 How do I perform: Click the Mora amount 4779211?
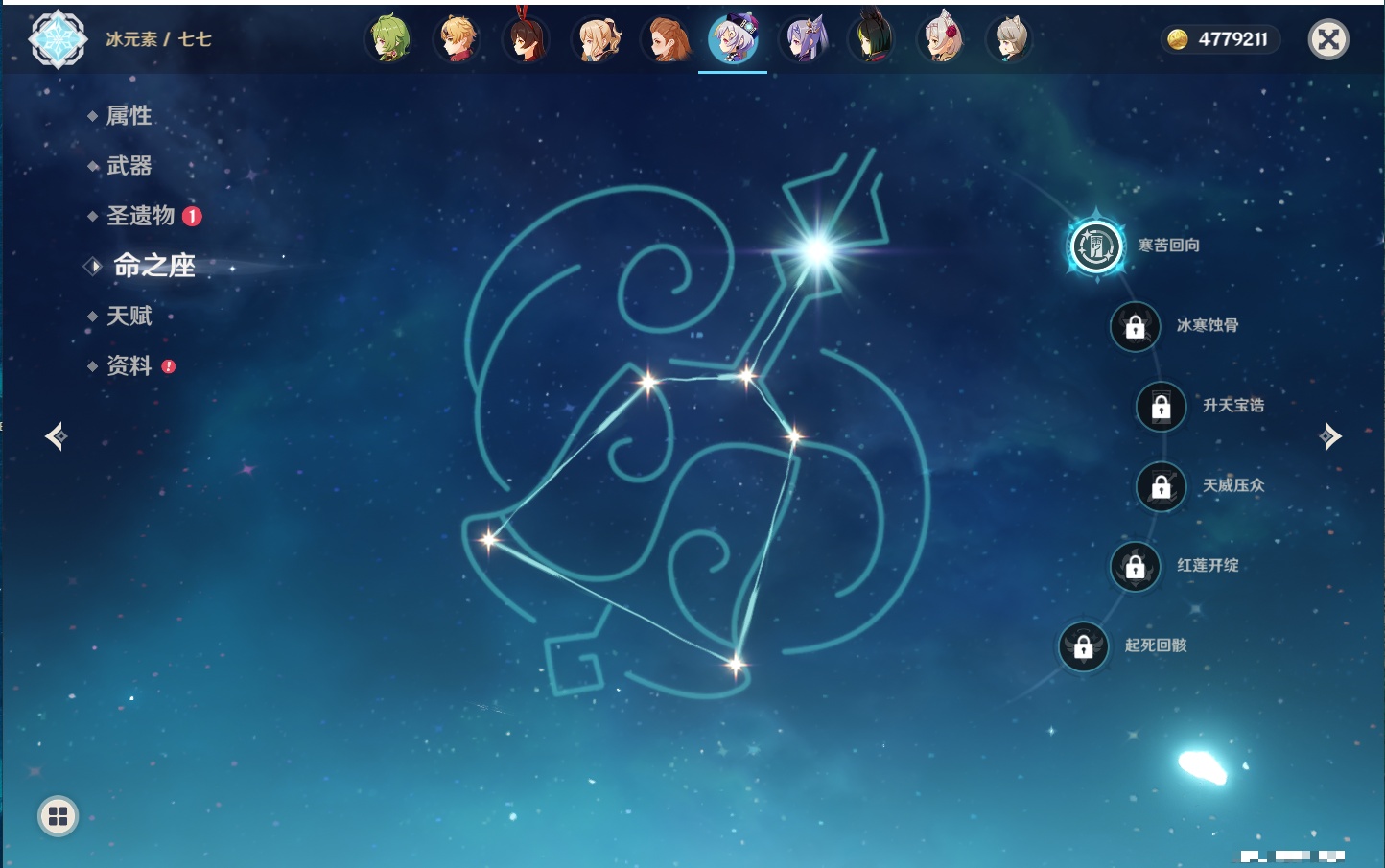click(x=1232, y=39)
